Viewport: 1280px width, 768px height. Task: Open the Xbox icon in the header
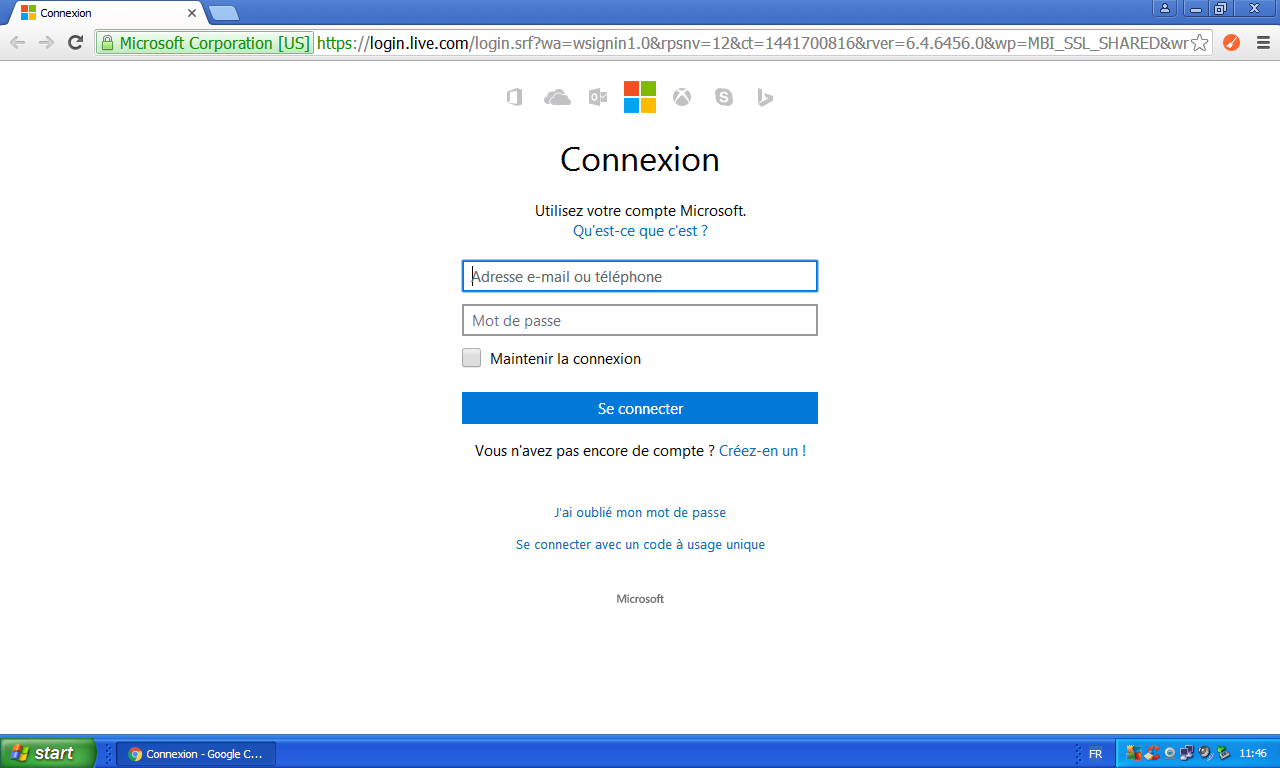pyautogui.click(x=682, y=97)
